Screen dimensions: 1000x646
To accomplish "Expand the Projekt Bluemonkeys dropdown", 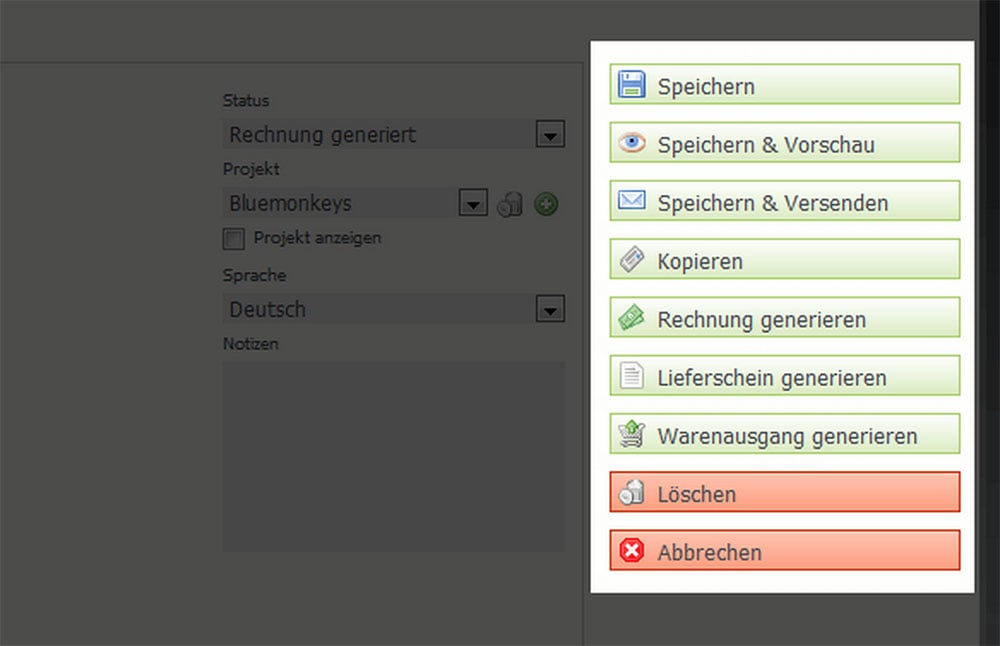I will coord(473,203).
